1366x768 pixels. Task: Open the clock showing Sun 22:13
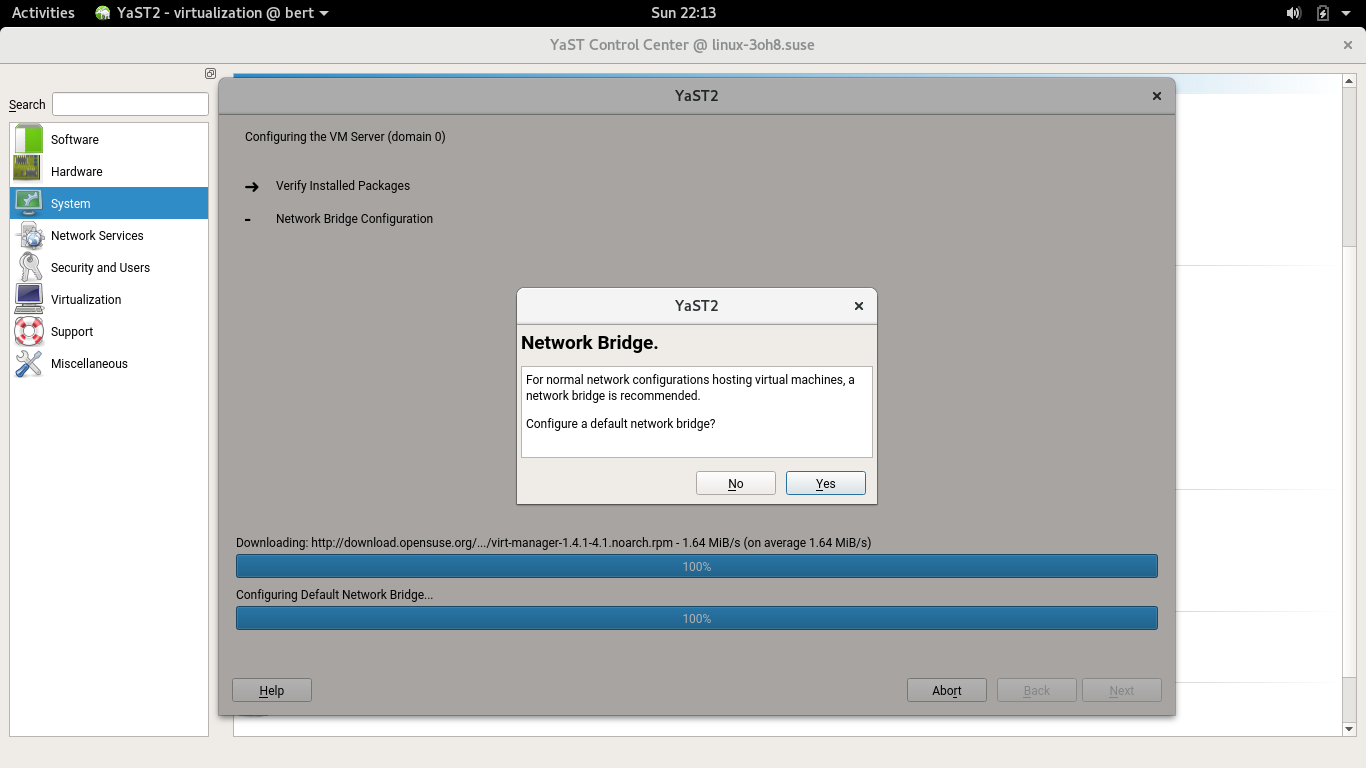coord(683,13)
